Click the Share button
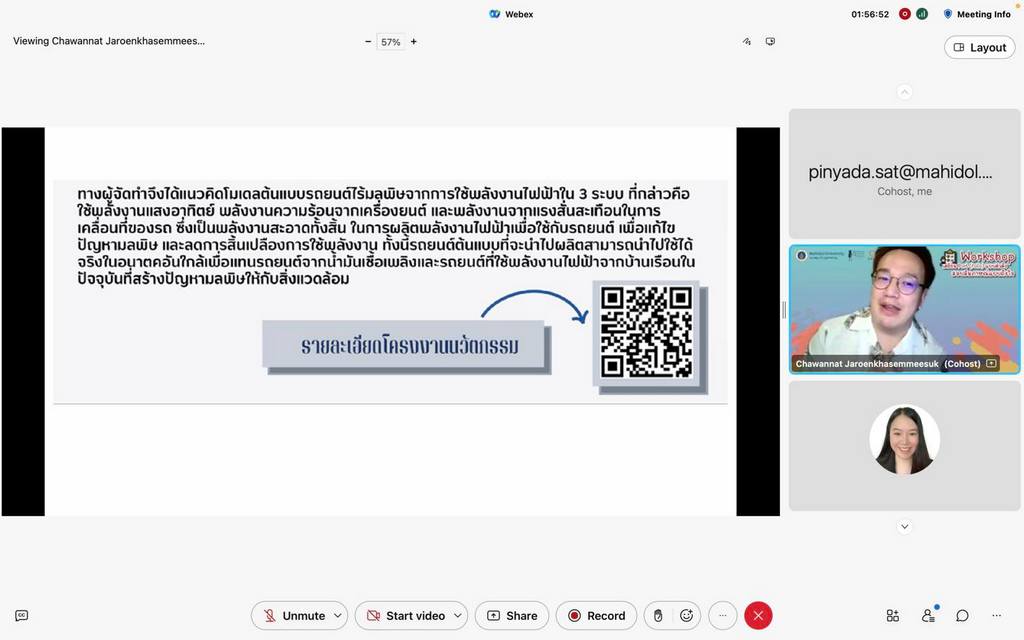 coord(511,616)
